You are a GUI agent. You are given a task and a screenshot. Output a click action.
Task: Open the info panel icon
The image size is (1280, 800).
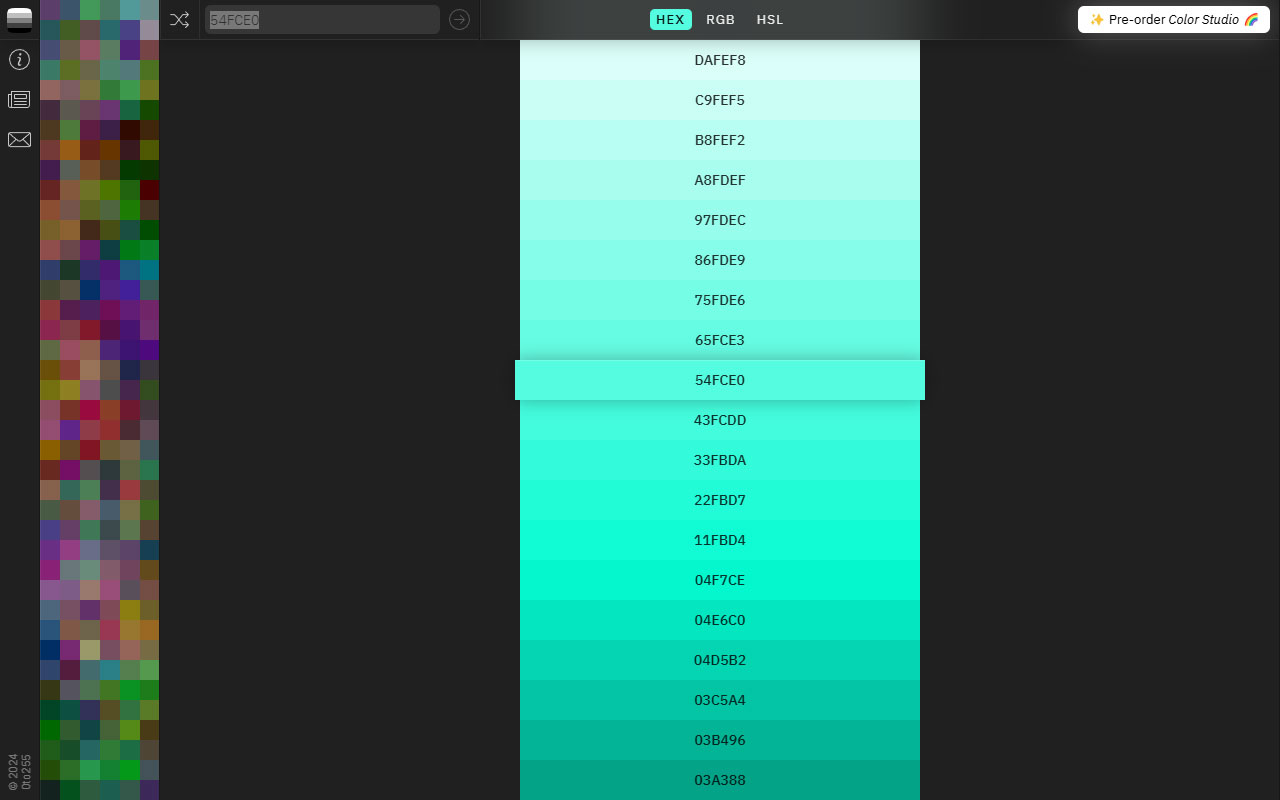pos(19,59)
